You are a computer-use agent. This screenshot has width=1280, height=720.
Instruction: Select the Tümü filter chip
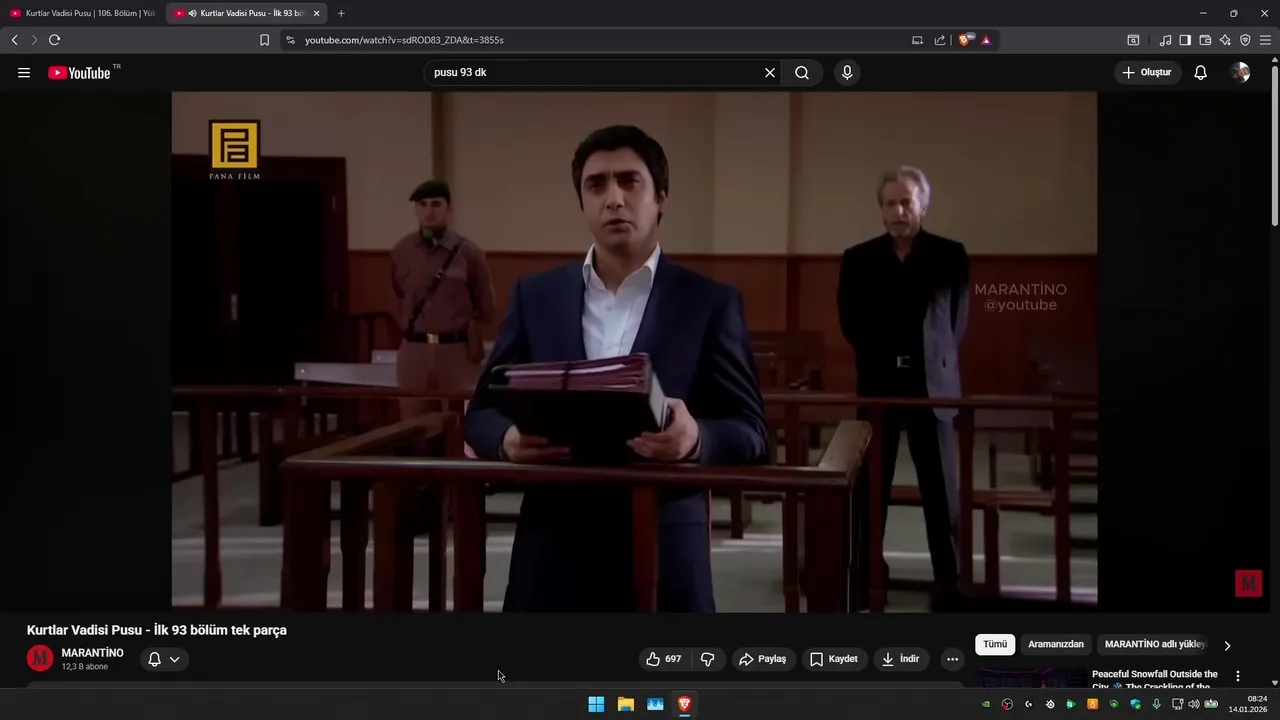pos(995,645)
